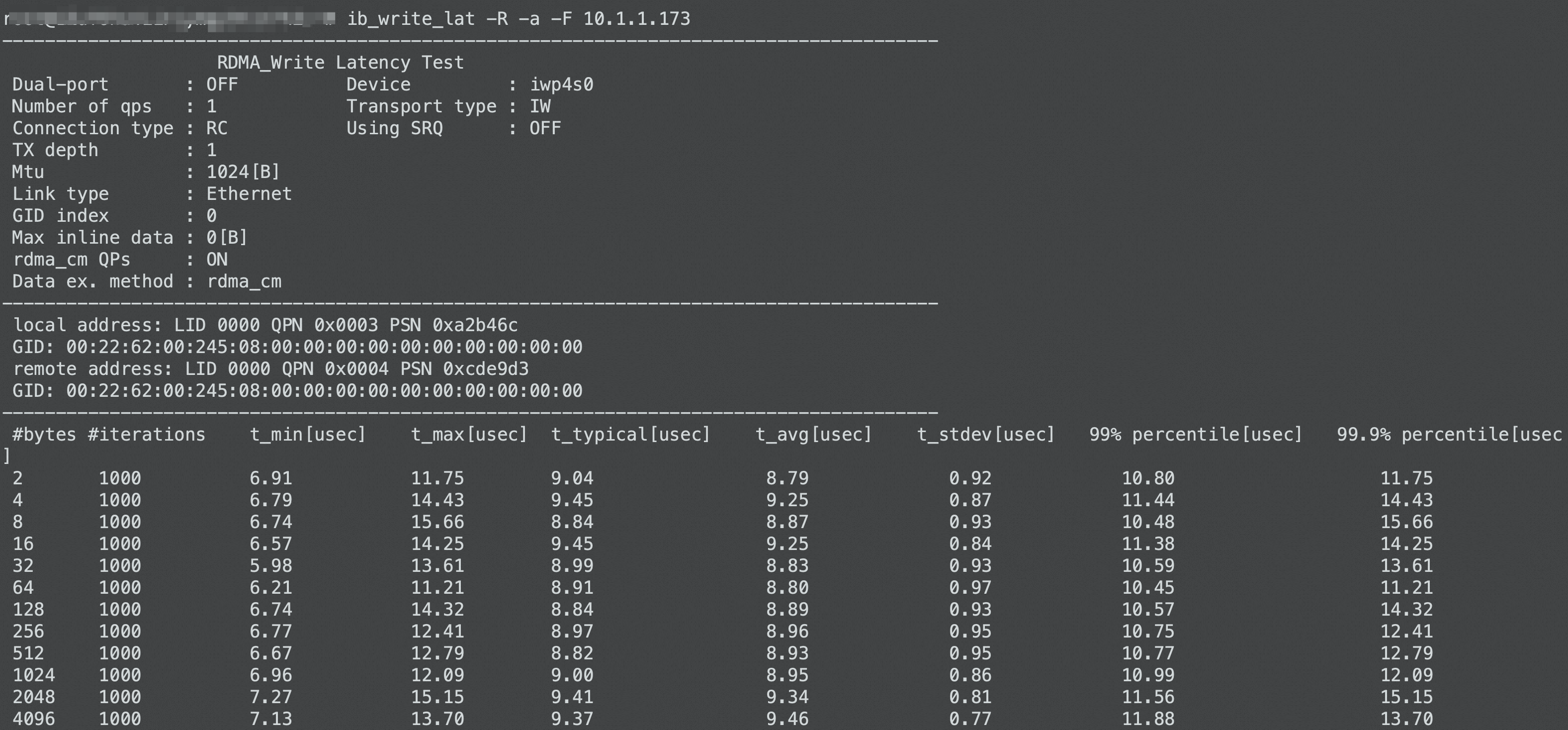This screenshot has height=730, width=1568.
Task: Click the t_max[usec] column header
Action: (x=469, y=435)
